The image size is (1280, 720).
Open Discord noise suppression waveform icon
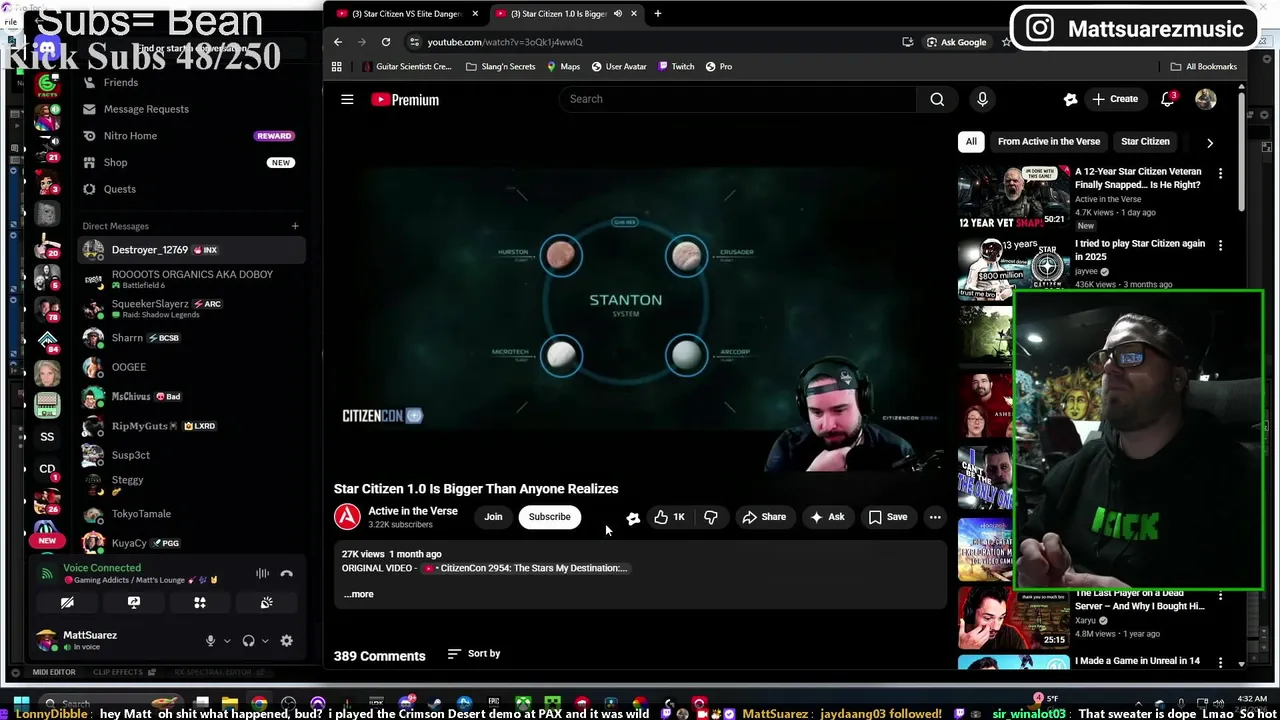[x=262, y=573]
